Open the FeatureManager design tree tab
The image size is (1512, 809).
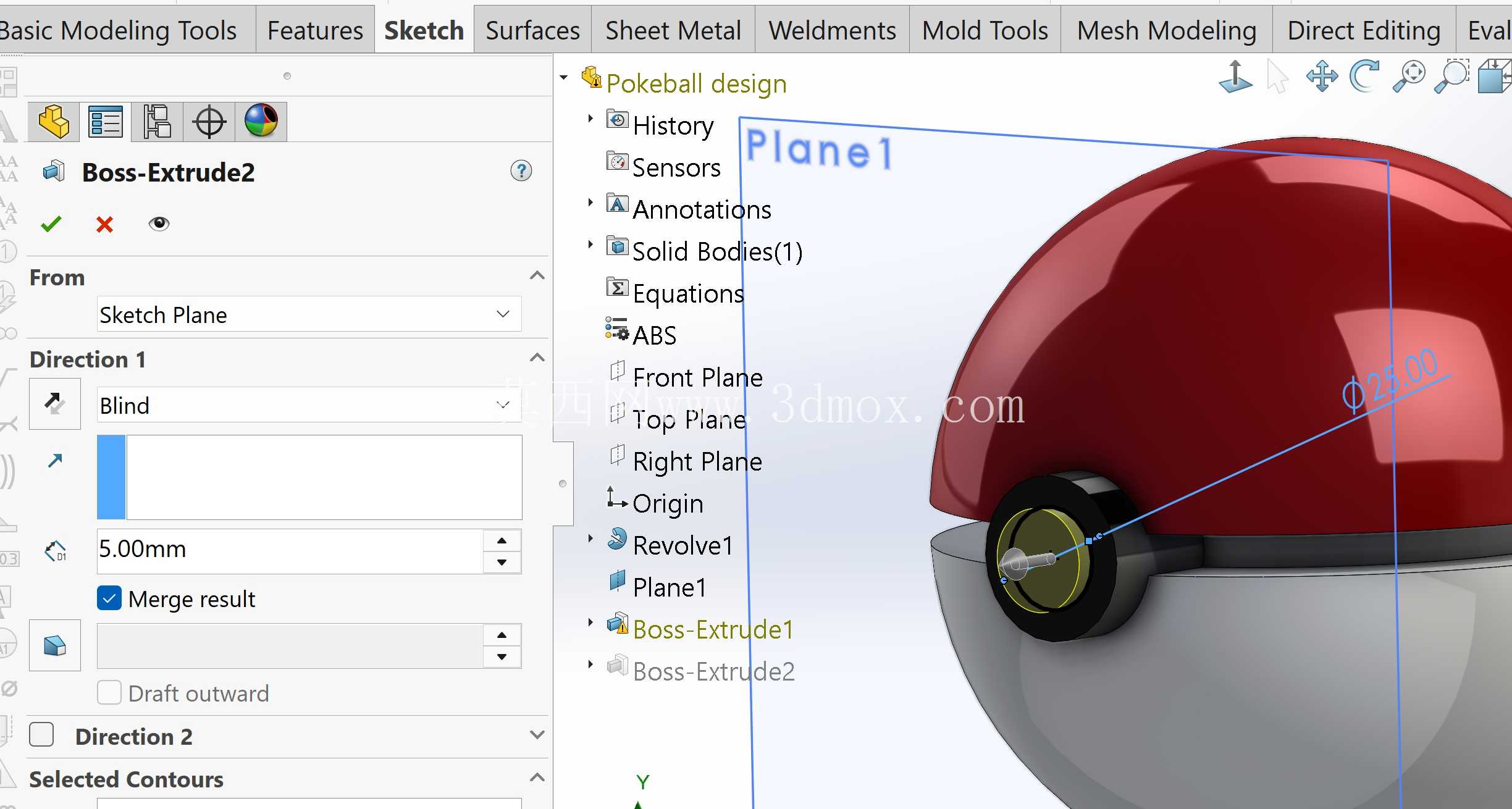tap(54, 122)
